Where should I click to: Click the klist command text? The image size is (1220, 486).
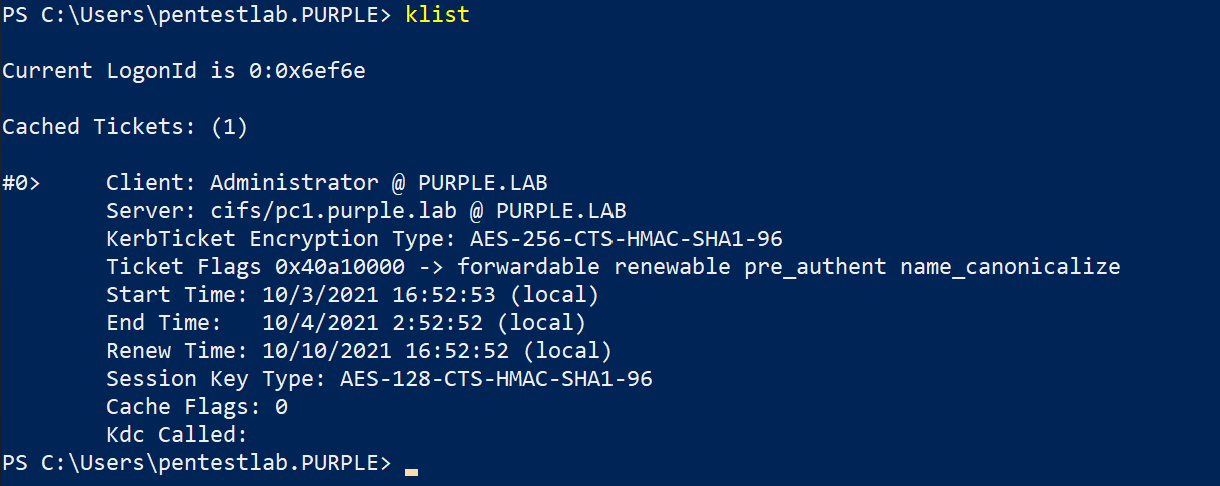click(438, 15)
